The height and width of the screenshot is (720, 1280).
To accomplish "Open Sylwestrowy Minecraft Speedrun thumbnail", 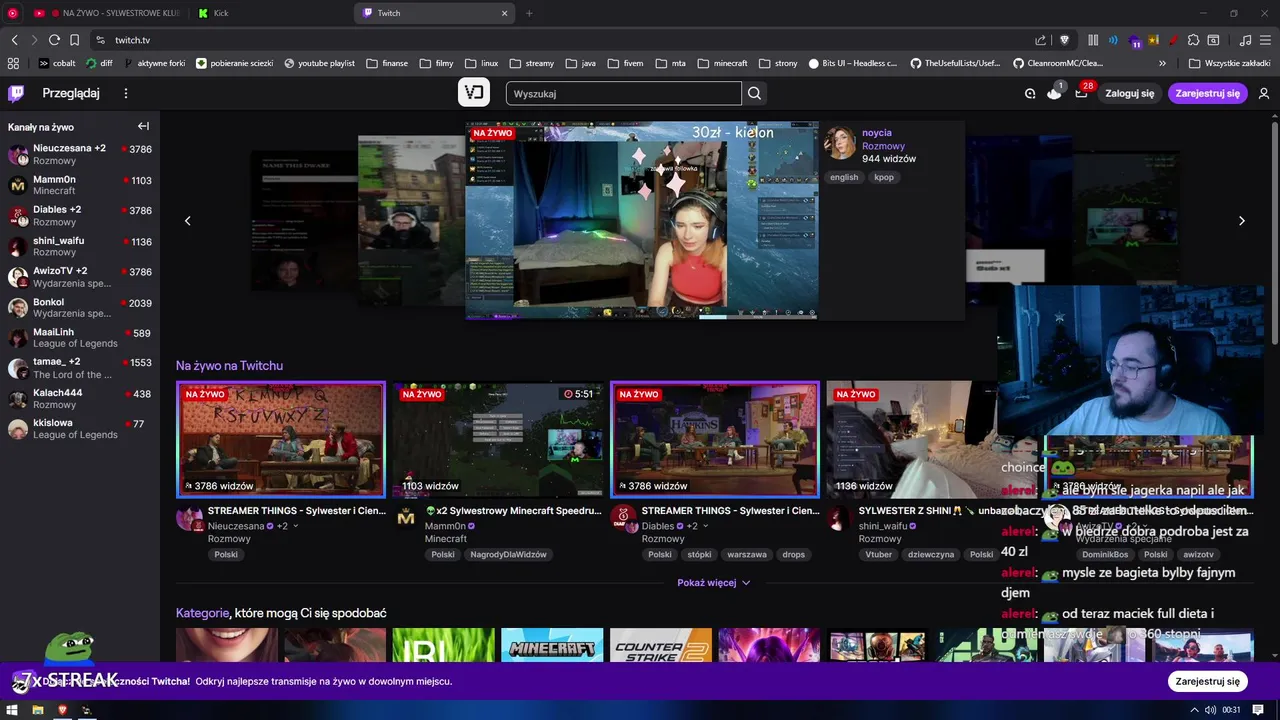I will 498,439.
